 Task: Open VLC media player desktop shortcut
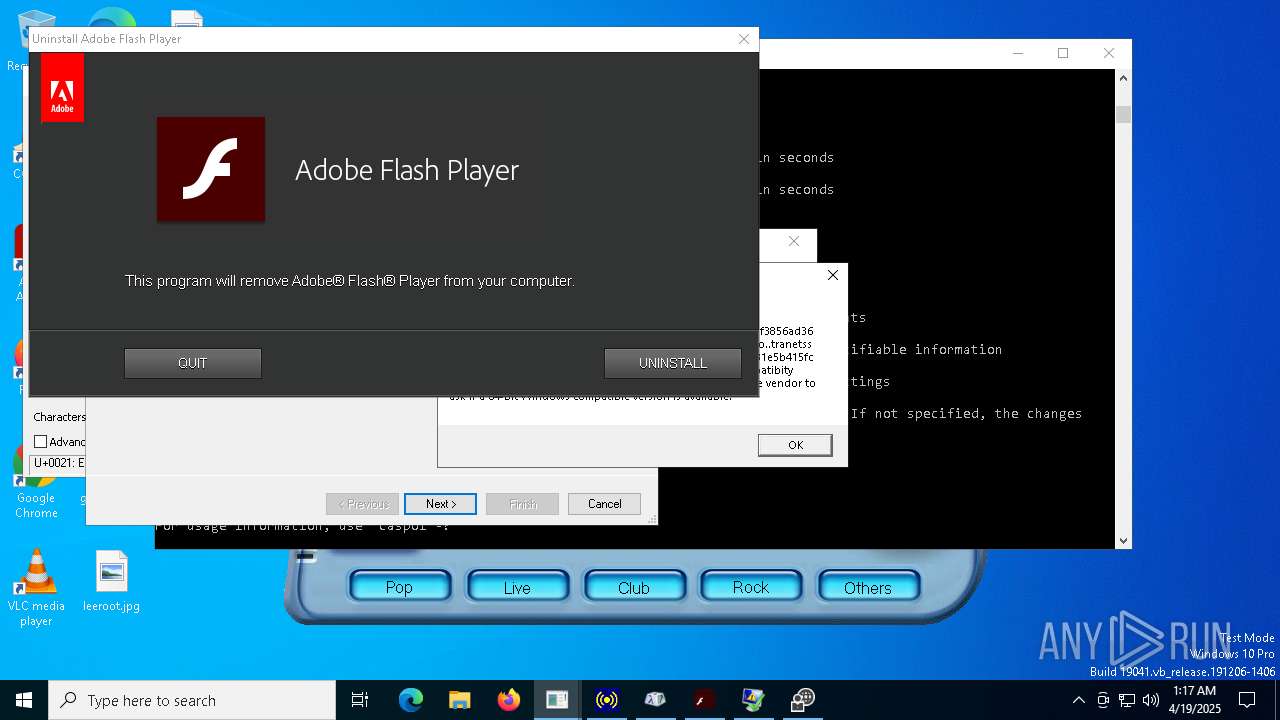[36, 588]
